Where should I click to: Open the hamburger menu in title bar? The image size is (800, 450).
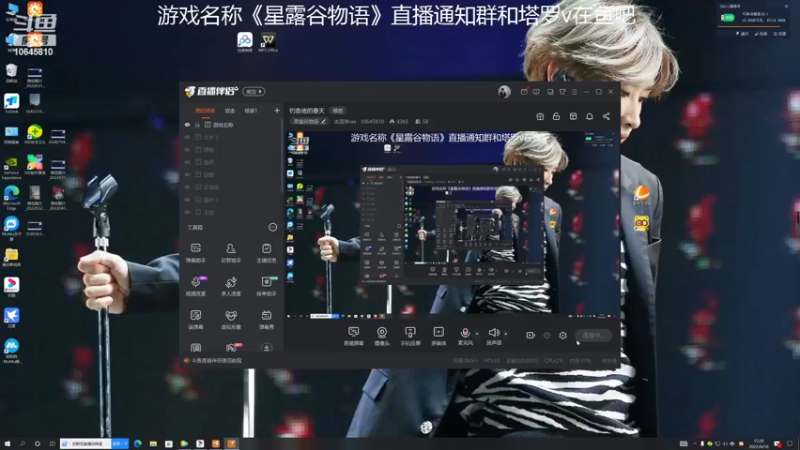(x=574, y=92)
